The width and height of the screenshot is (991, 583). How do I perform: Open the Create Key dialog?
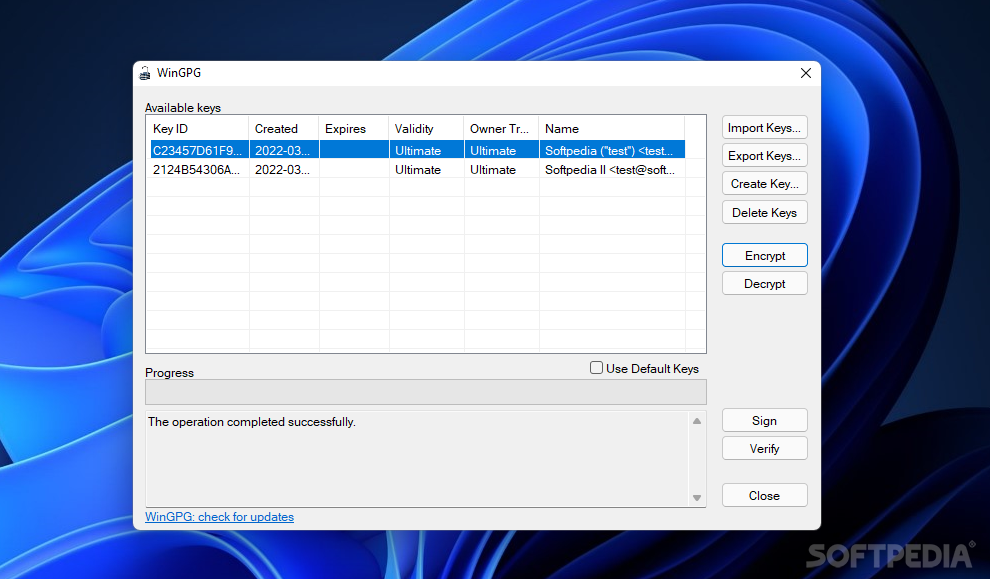tap(764, 184)
